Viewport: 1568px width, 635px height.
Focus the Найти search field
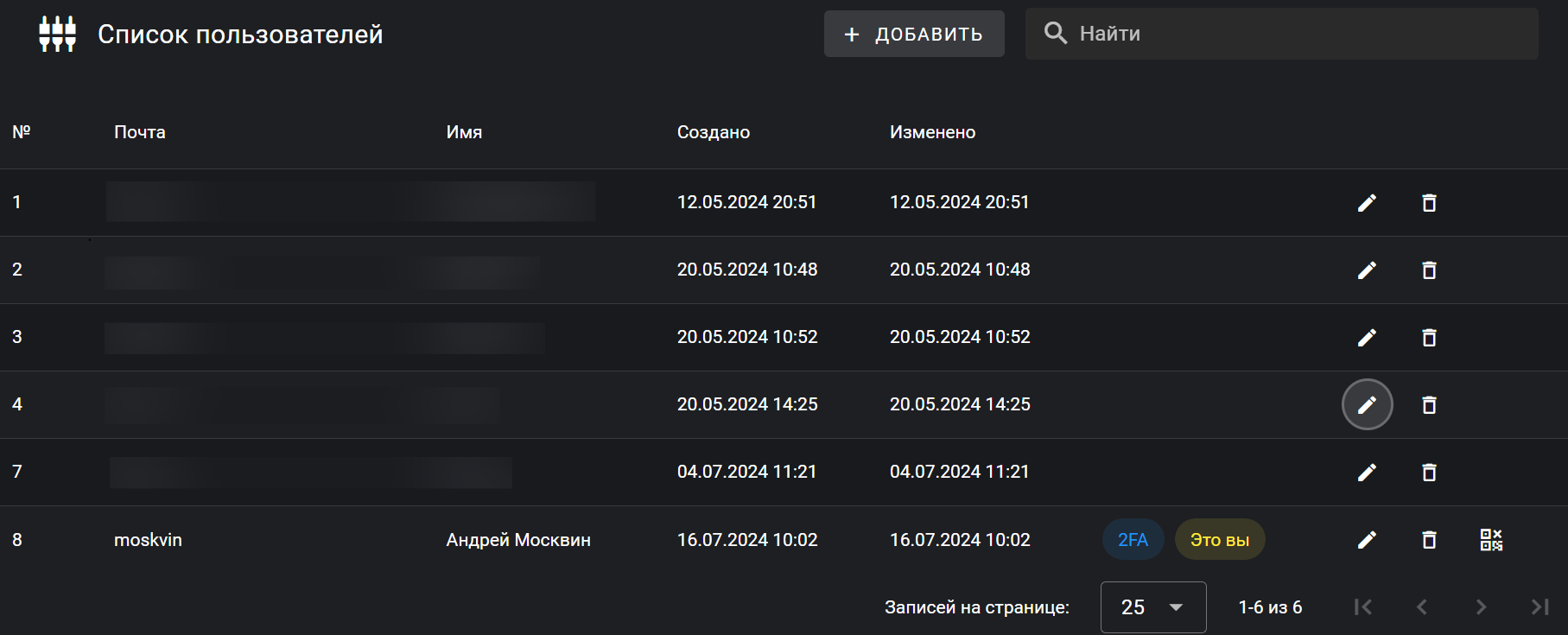[x=1296, y=34]
